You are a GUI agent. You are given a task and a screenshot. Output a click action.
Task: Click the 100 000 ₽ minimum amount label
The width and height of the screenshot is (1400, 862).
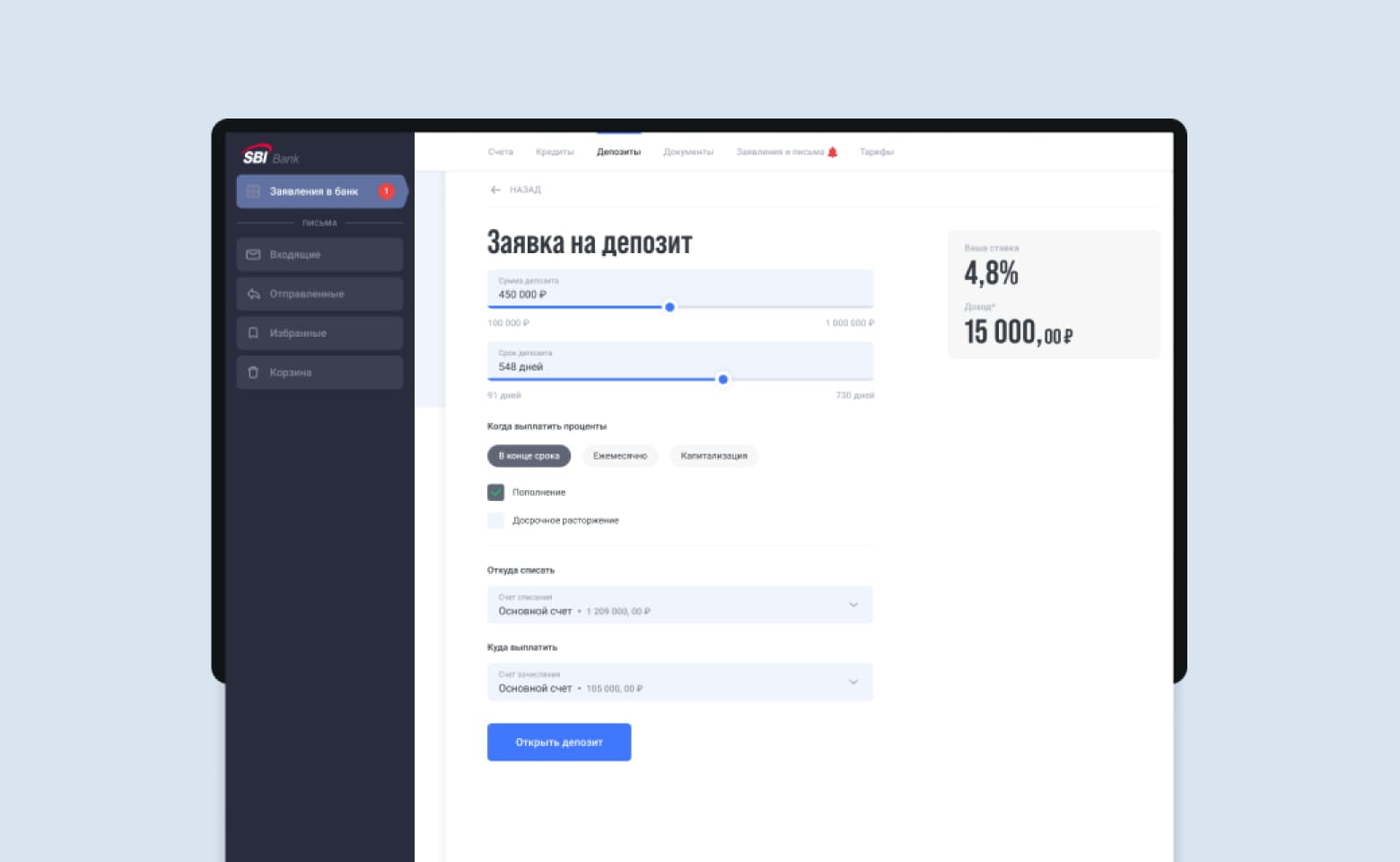(x=508, y=322)
